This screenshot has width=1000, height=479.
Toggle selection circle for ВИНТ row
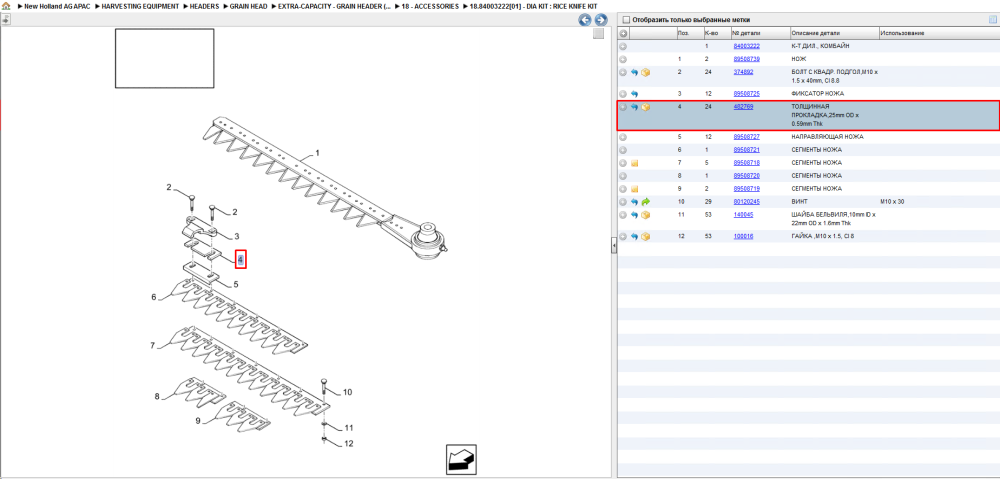[x=623, y=202]
